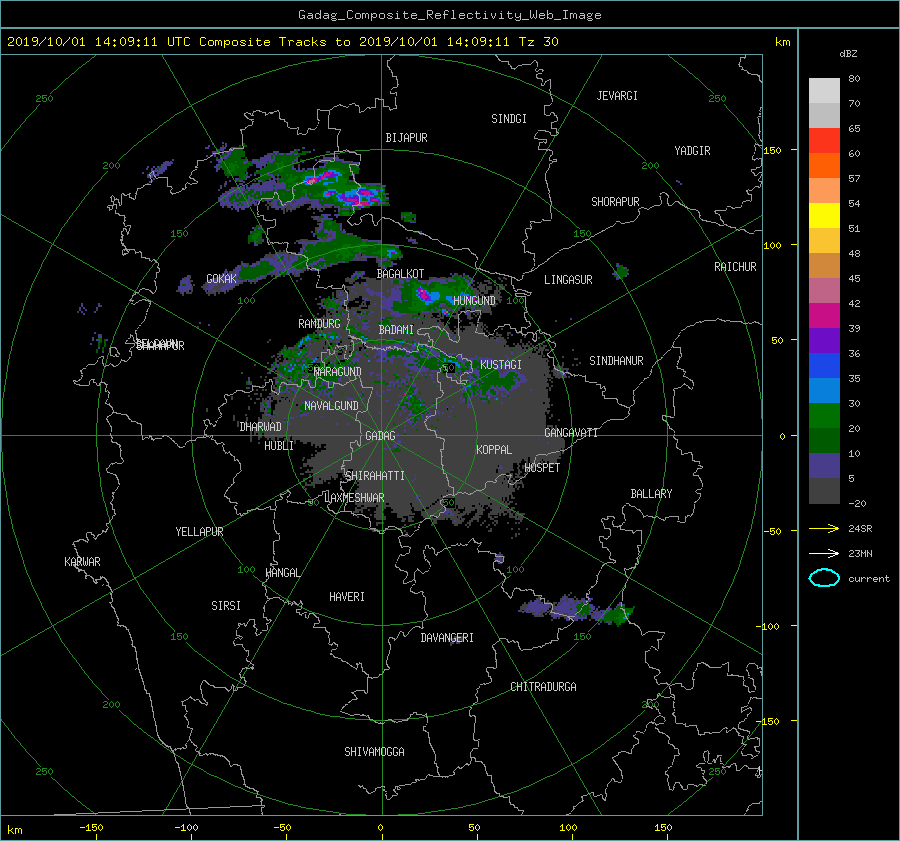Click the DHARWAD city label
900x841 pixels.
coord(260,427)
